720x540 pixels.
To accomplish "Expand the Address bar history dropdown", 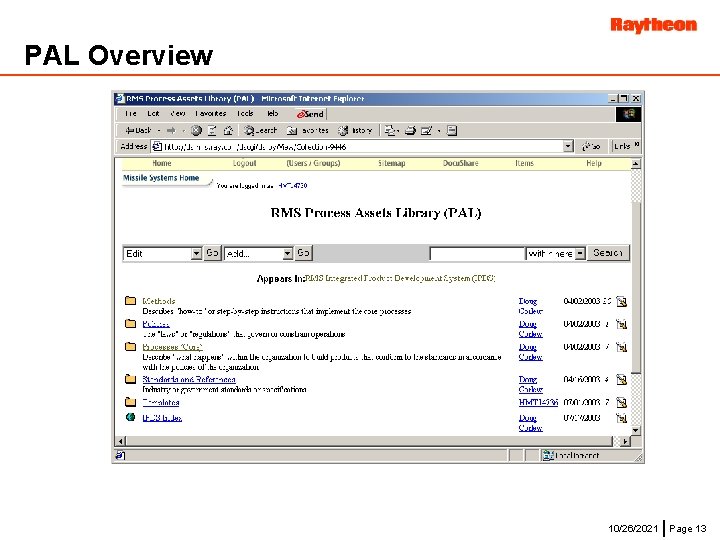I will click(x=568, y=146).
